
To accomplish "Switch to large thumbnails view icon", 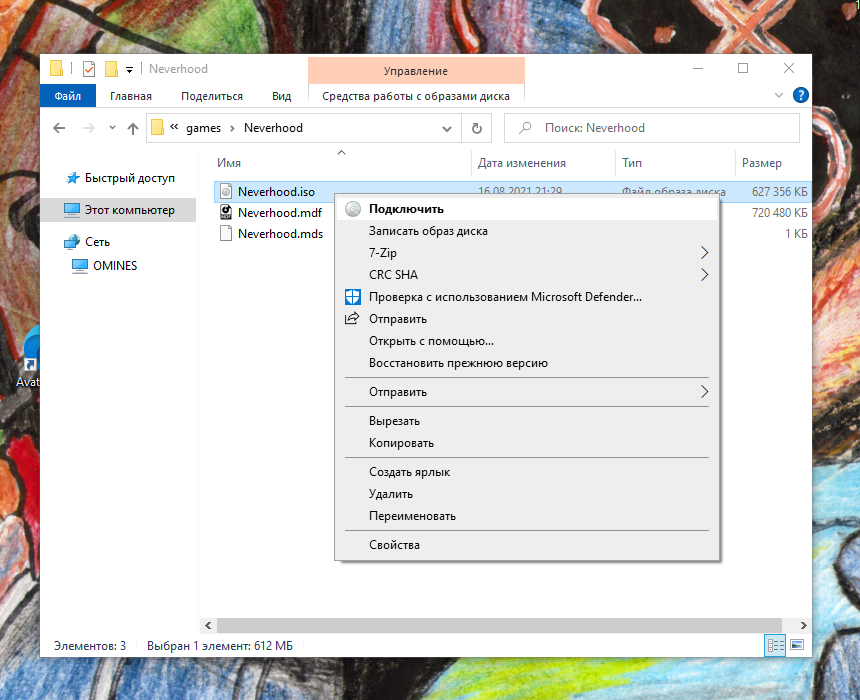I will (x=797, y=645).
